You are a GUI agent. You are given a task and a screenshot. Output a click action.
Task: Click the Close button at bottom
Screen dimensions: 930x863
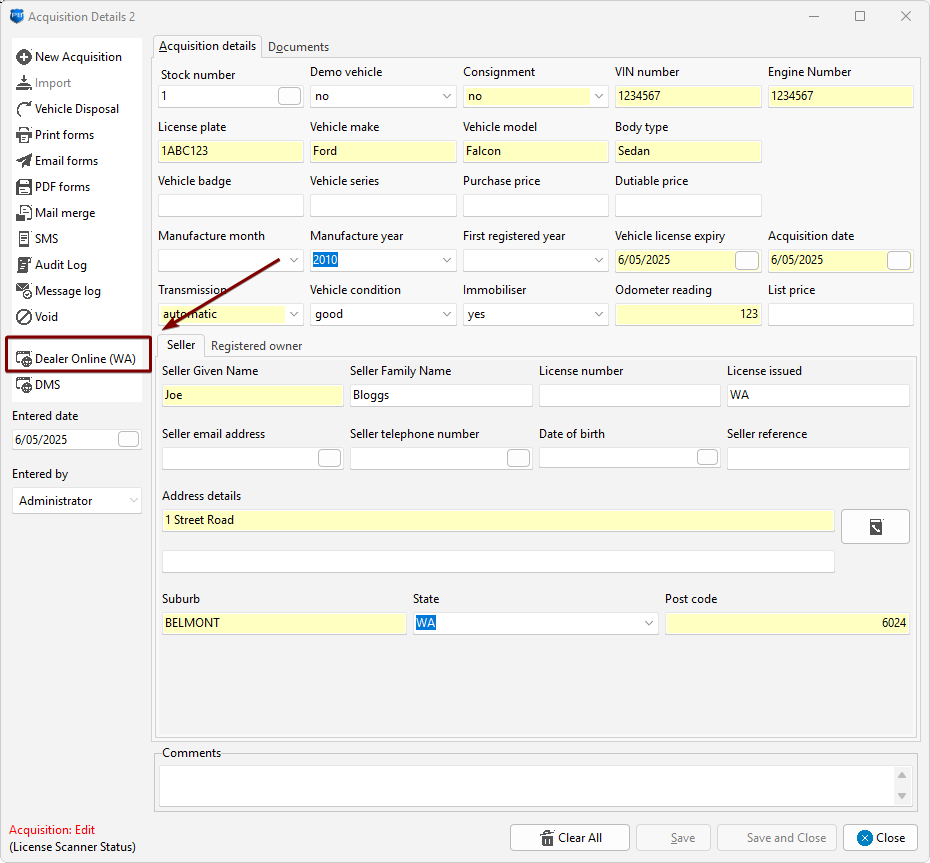tap(880, 838)
